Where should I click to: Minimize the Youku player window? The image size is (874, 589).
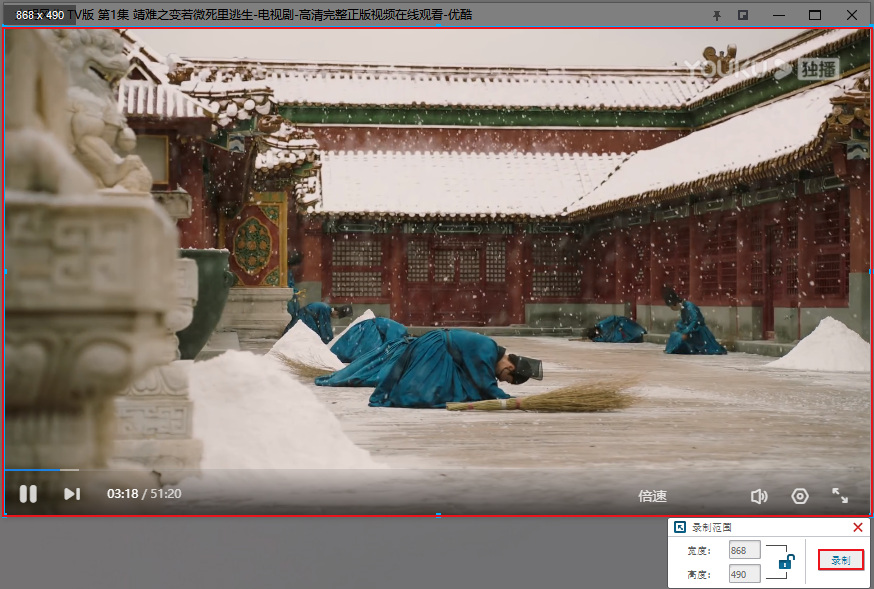point(779,15)
